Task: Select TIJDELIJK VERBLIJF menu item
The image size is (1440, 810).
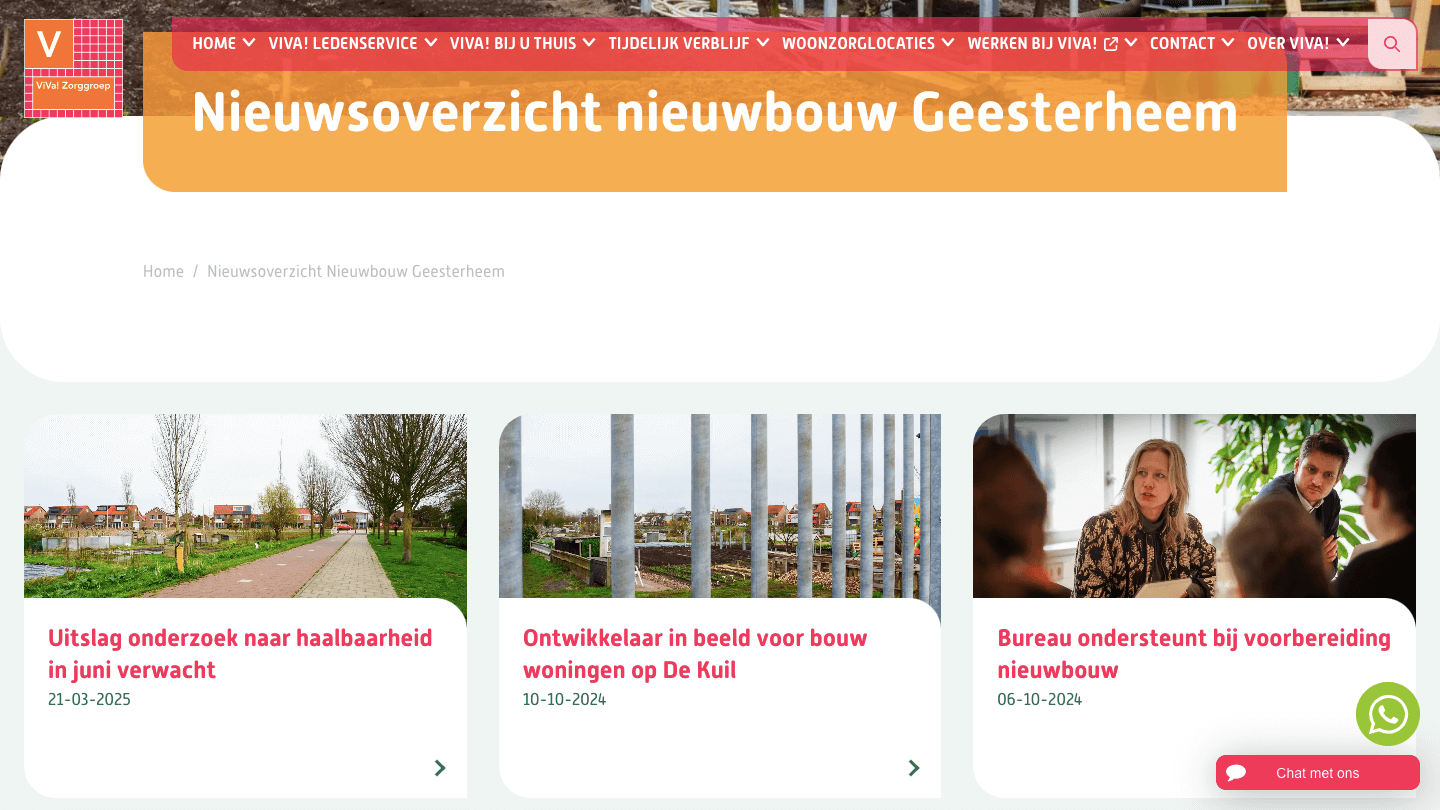Action: click(x=679, y=44)
